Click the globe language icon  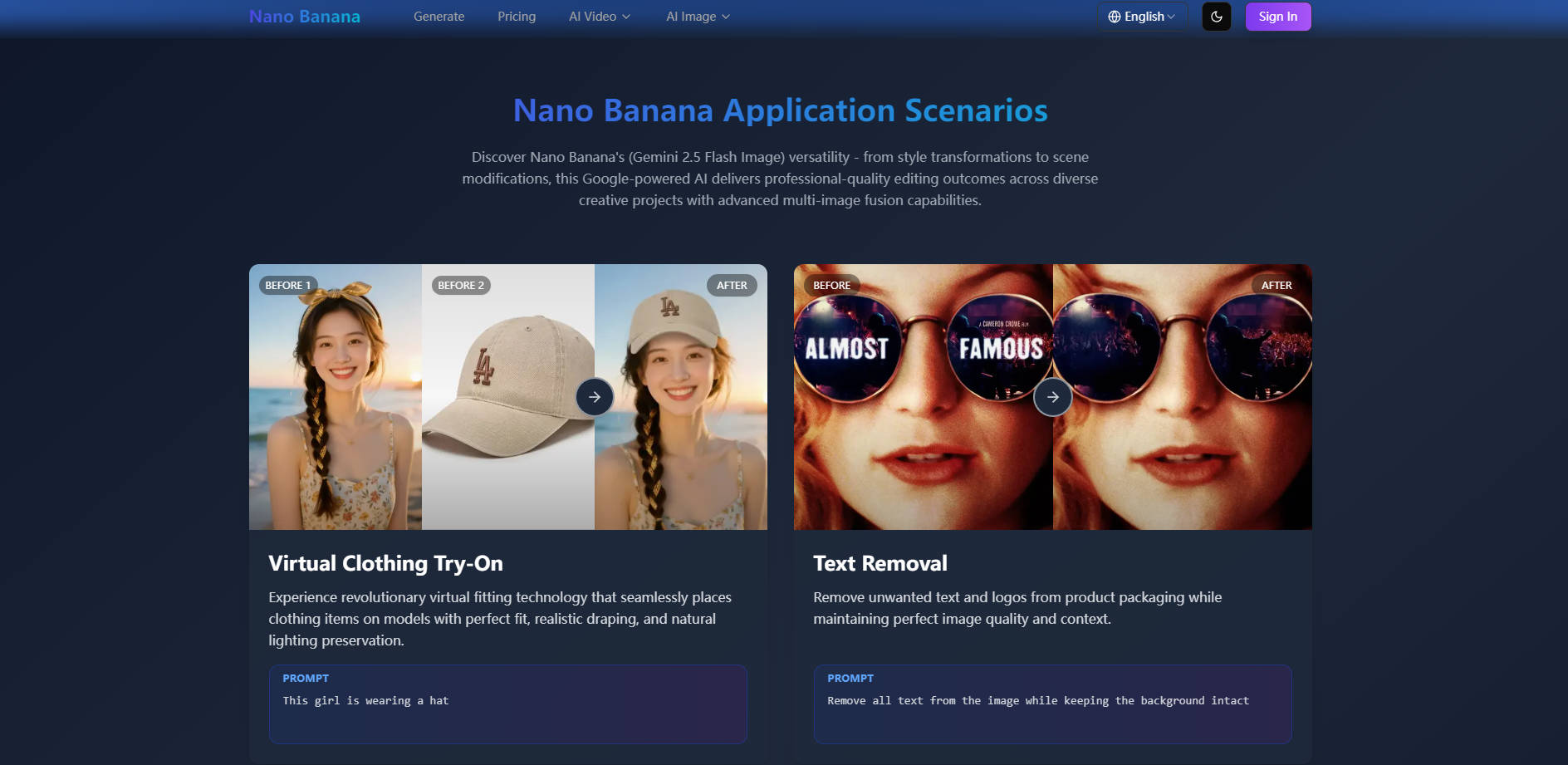point(1113,16)
